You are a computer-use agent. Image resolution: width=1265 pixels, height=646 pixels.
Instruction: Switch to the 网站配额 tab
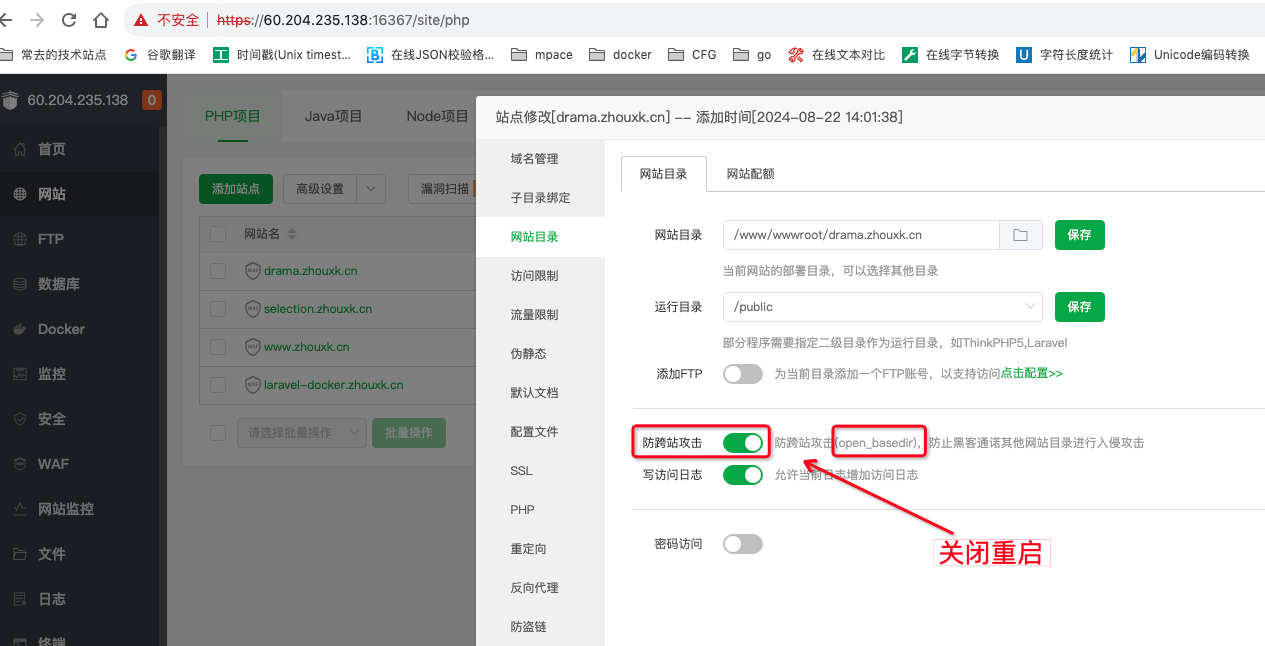[750, 174]
